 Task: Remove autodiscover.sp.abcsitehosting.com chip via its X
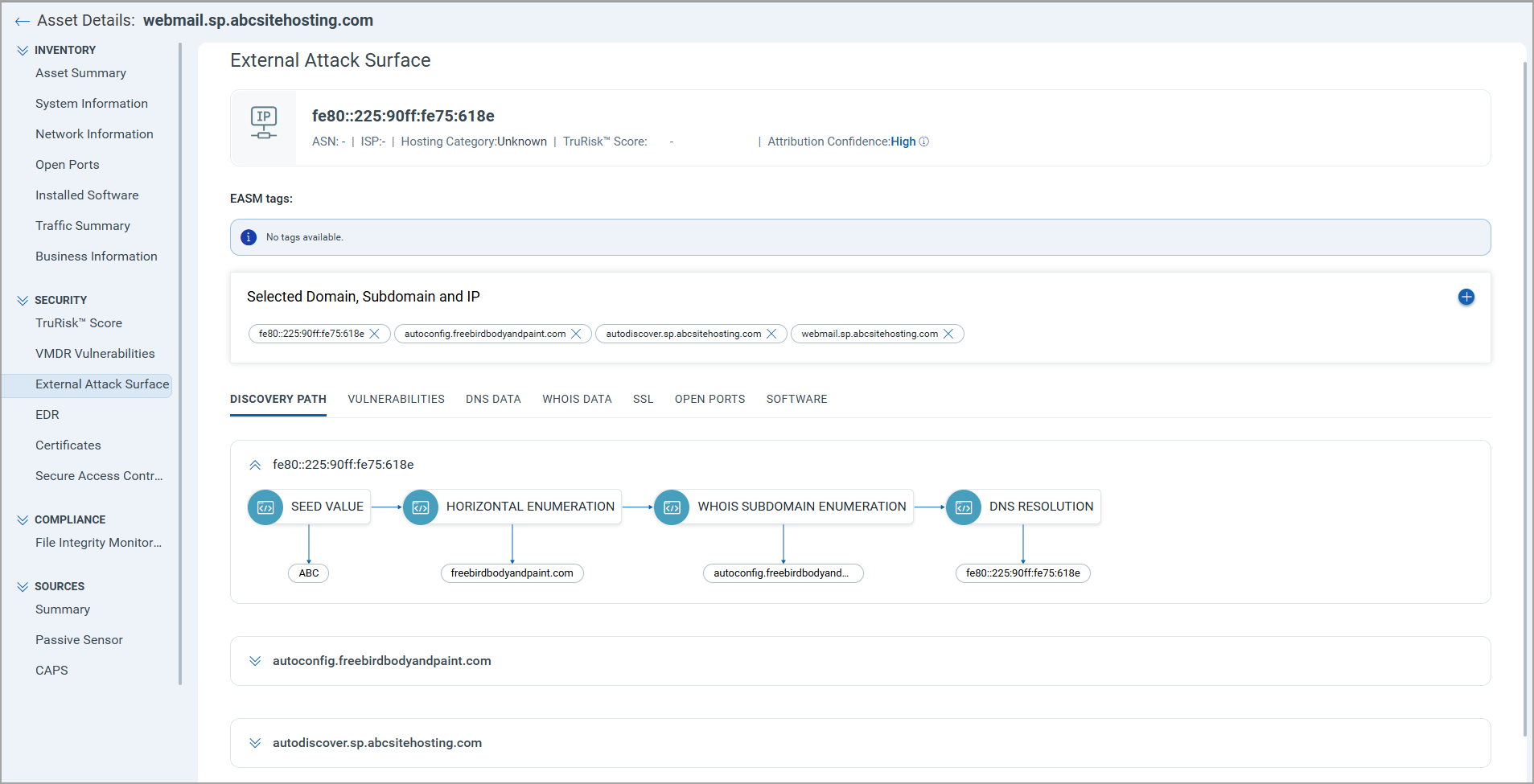point(771,334)
